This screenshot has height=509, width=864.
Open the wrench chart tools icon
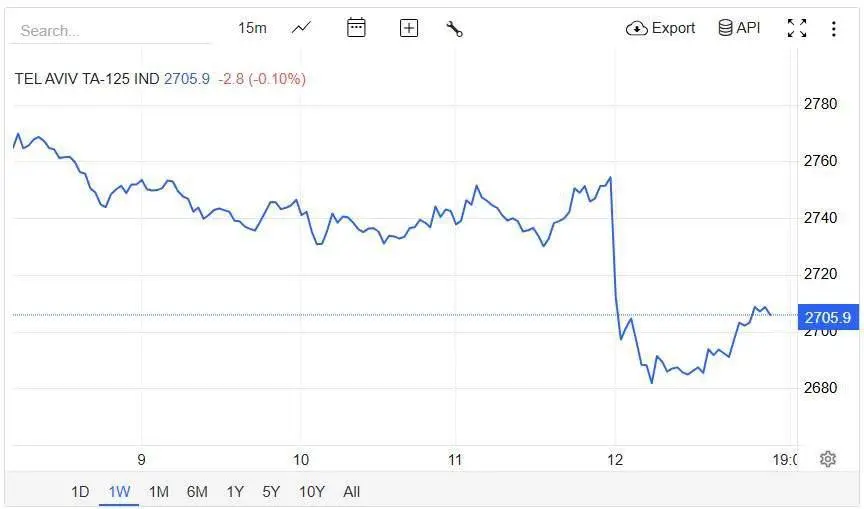point(454,29)
